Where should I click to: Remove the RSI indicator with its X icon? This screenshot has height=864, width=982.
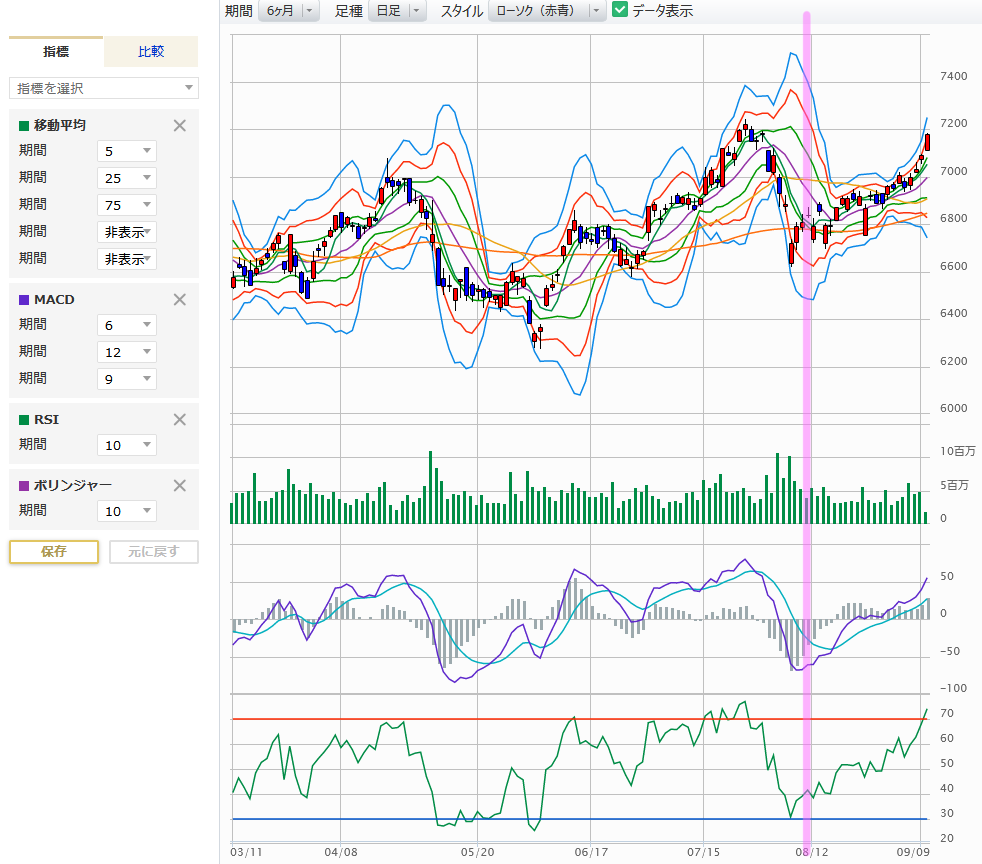tap(180, 420)
